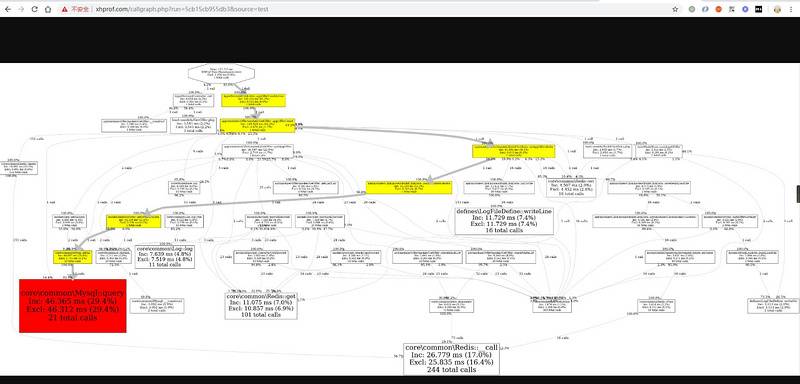800x384 pixels.
Task: Open the browser home page icon
Action: coord(48,9)
